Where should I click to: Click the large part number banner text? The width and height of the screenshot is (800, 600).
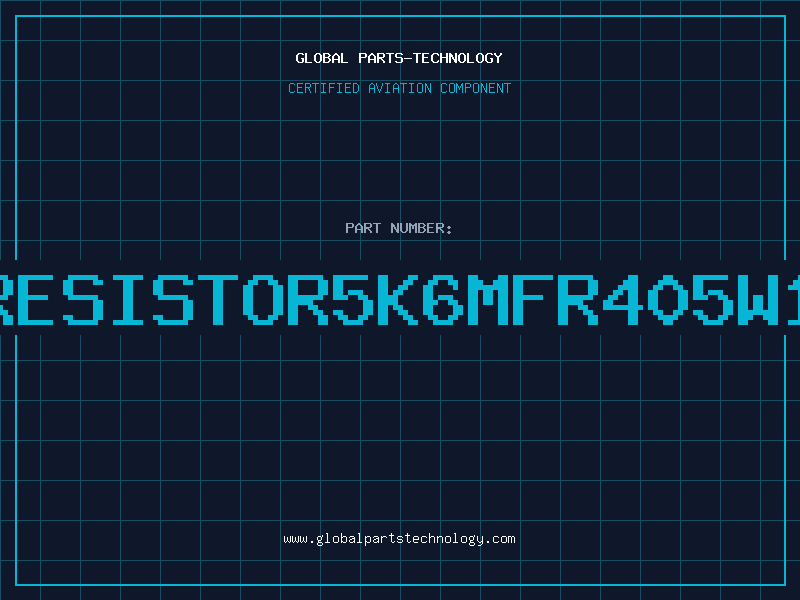coord(400,299)
